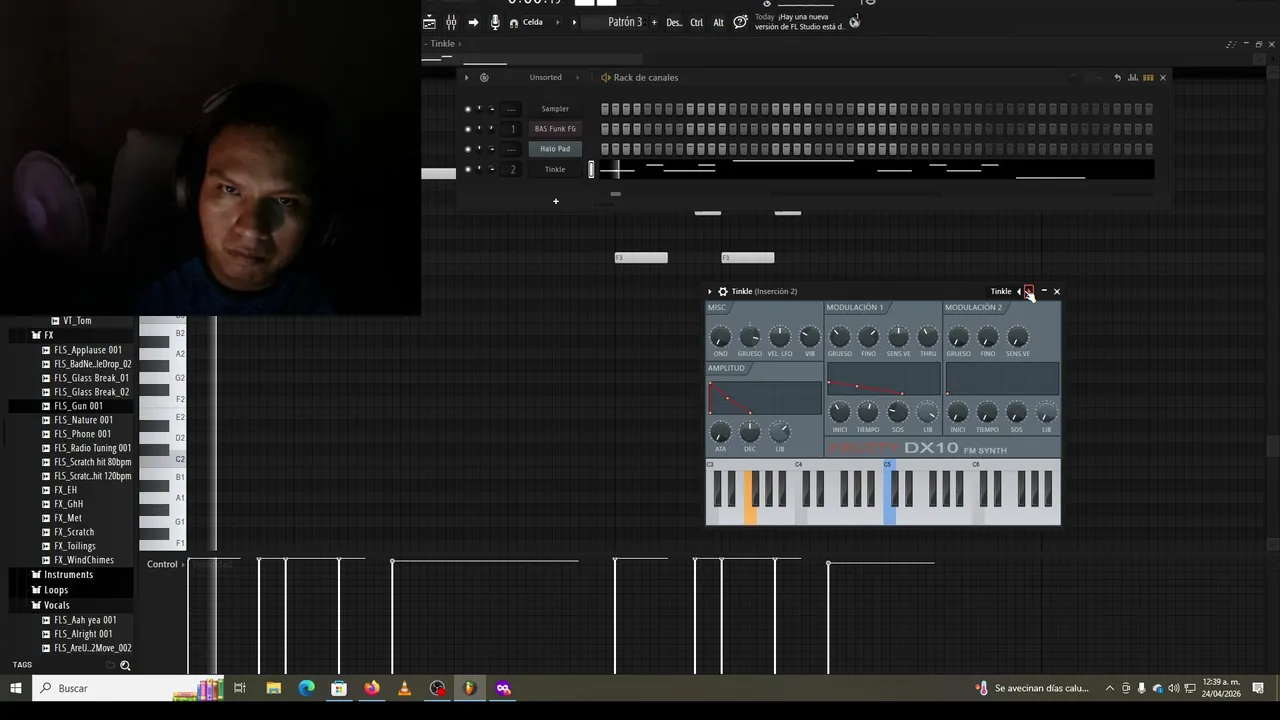This screenshot has height=720, width=1280.
Task: Select FLS_Radio Tuning 001 sample
Action: tap(92, 448)
